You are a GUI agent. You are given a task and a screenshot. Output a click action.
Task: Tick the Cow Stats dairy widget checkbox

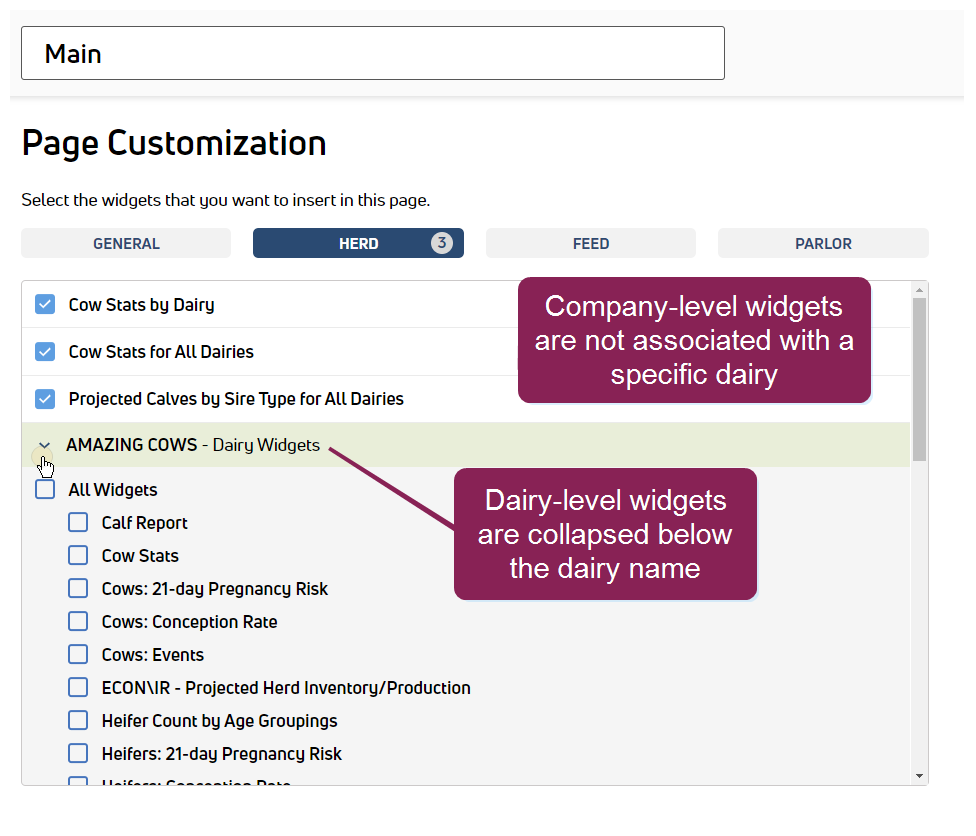(x=78, y=556)
